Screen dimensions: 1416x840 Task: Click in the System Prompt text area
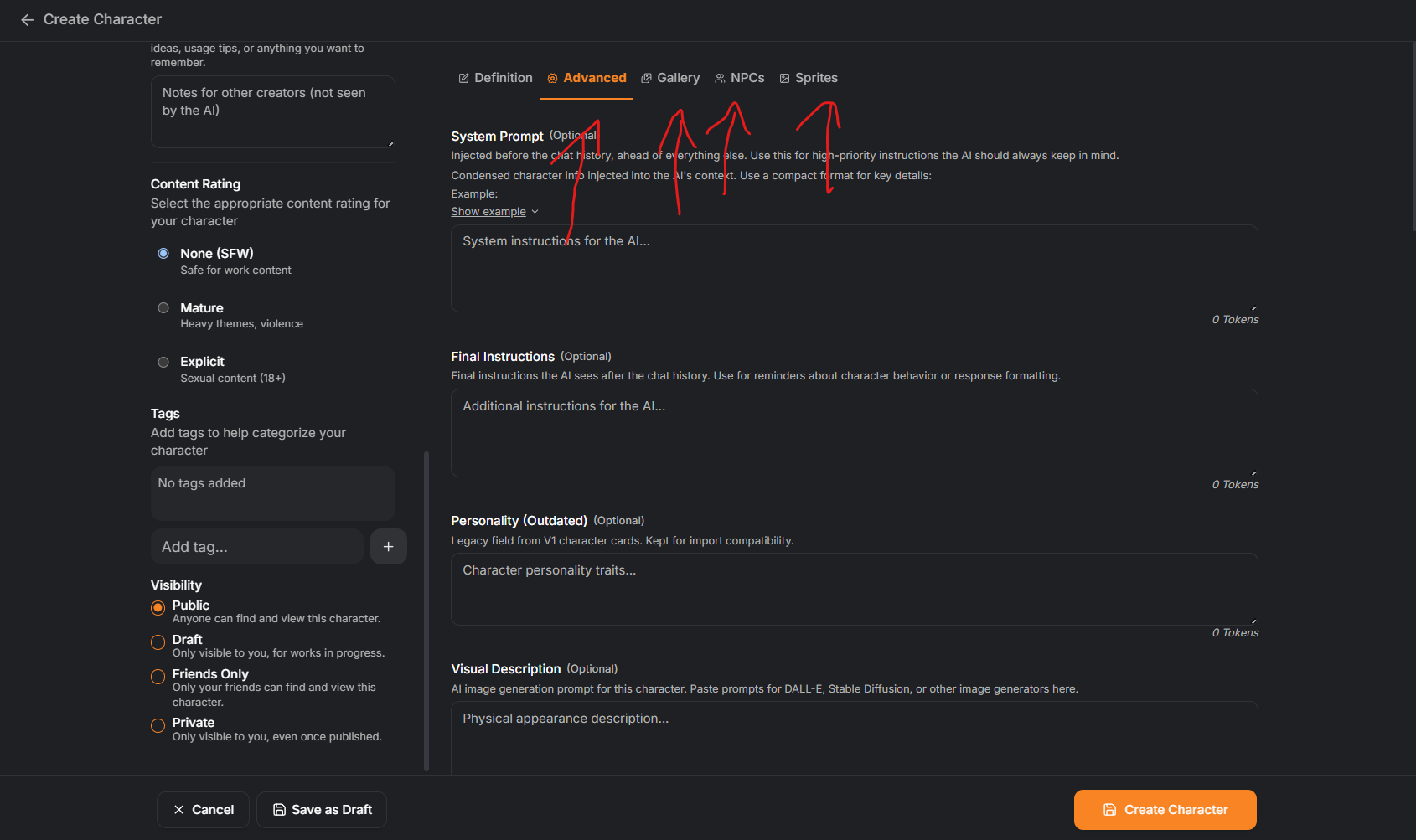tap(854, 268)
